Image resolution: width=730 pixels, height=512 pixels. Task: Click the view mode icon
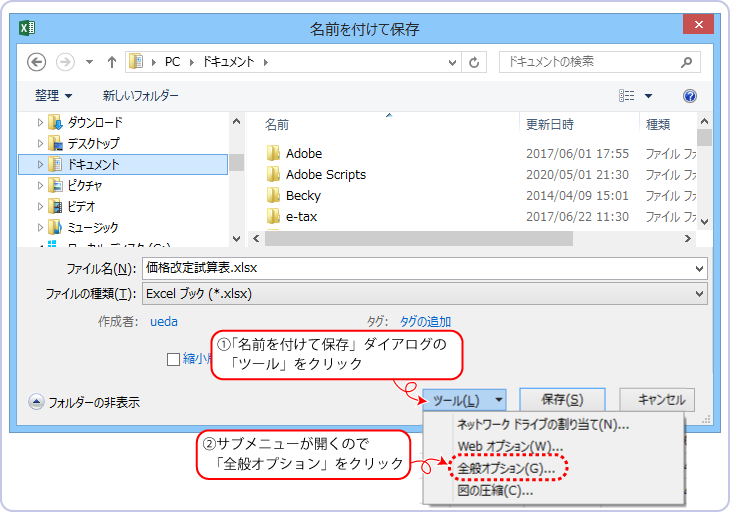click(x=626, y=96)
